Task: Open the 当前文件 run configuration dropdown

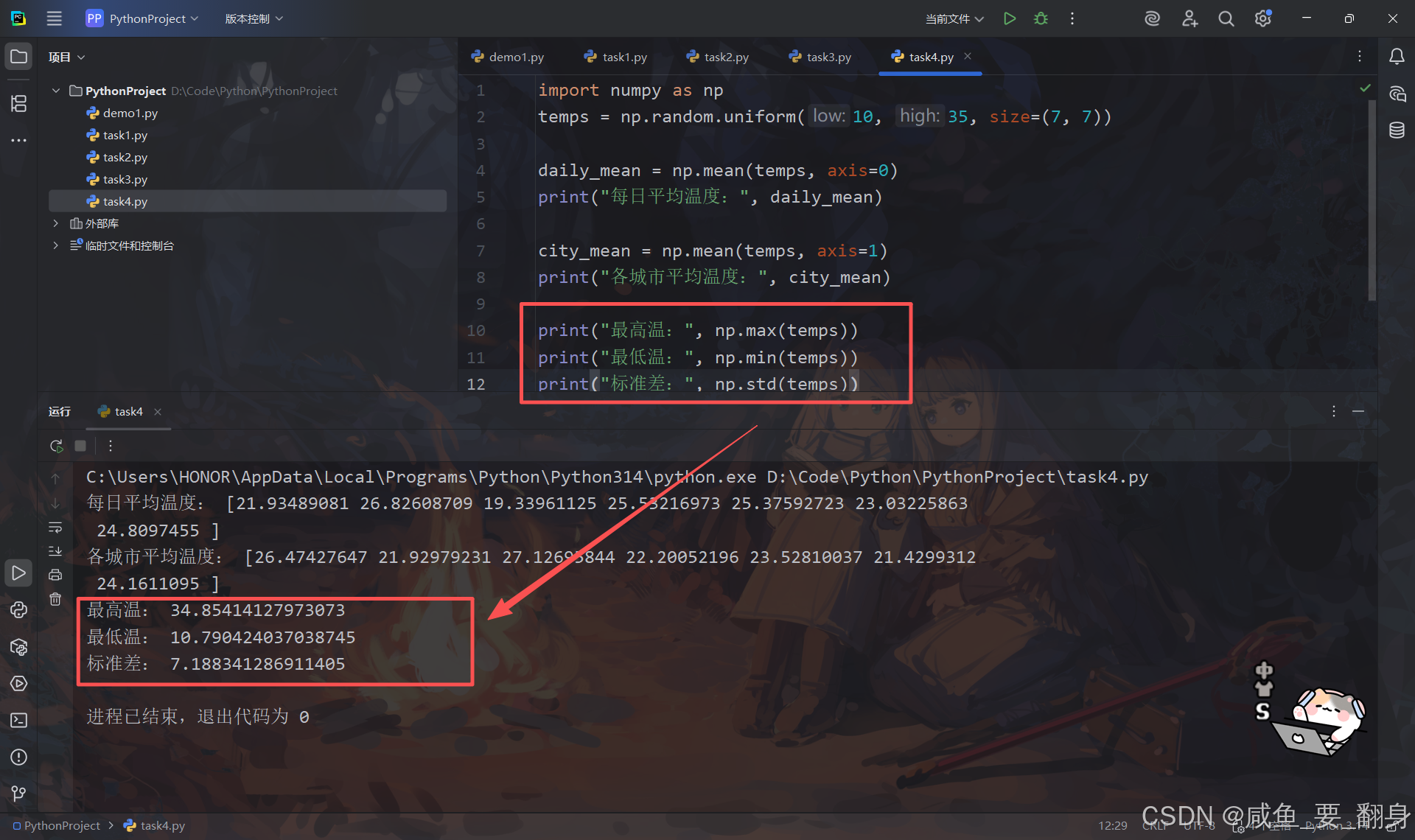Action: coord(954,18)
